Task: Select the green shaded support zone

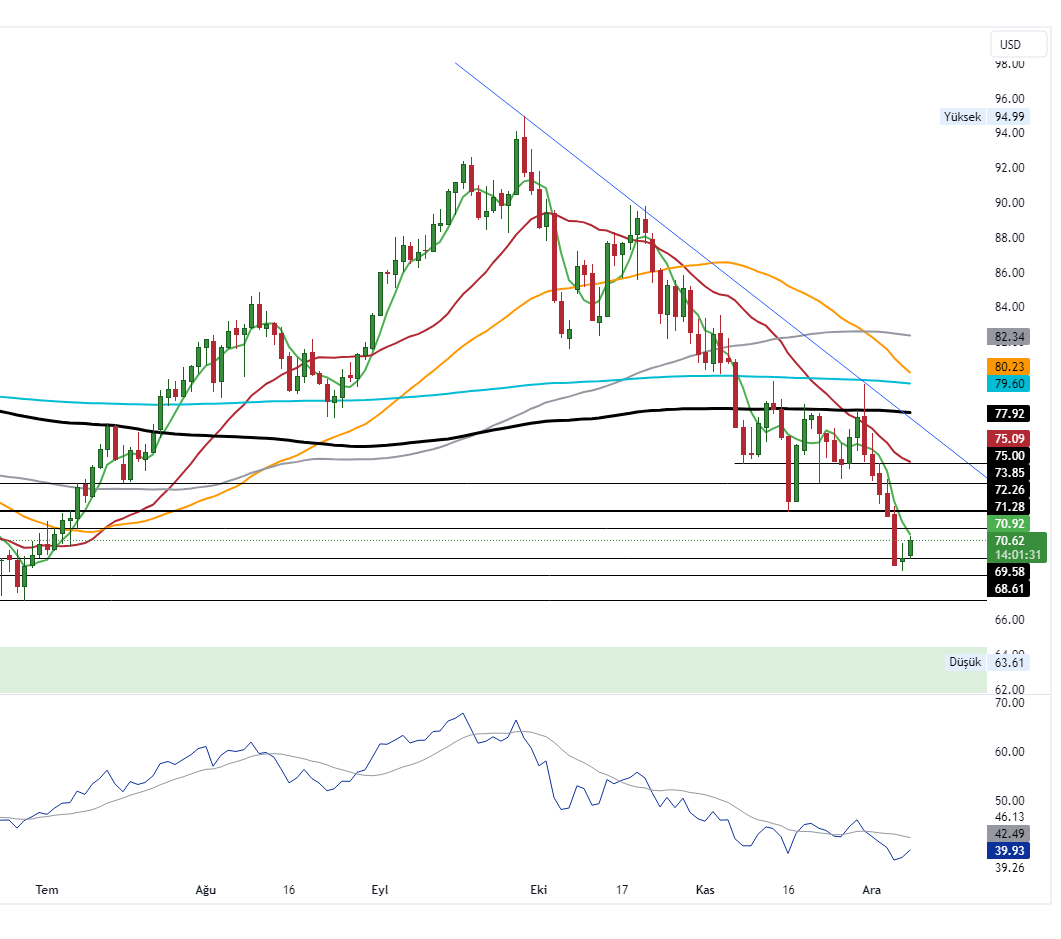Action: [x=490, y=670]
